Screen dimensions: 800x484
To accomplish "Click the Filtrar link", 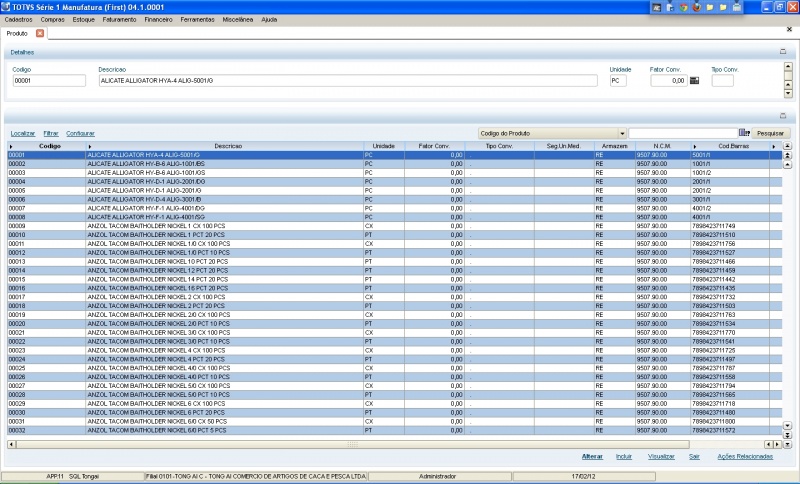I will click(x=50, y=133).
